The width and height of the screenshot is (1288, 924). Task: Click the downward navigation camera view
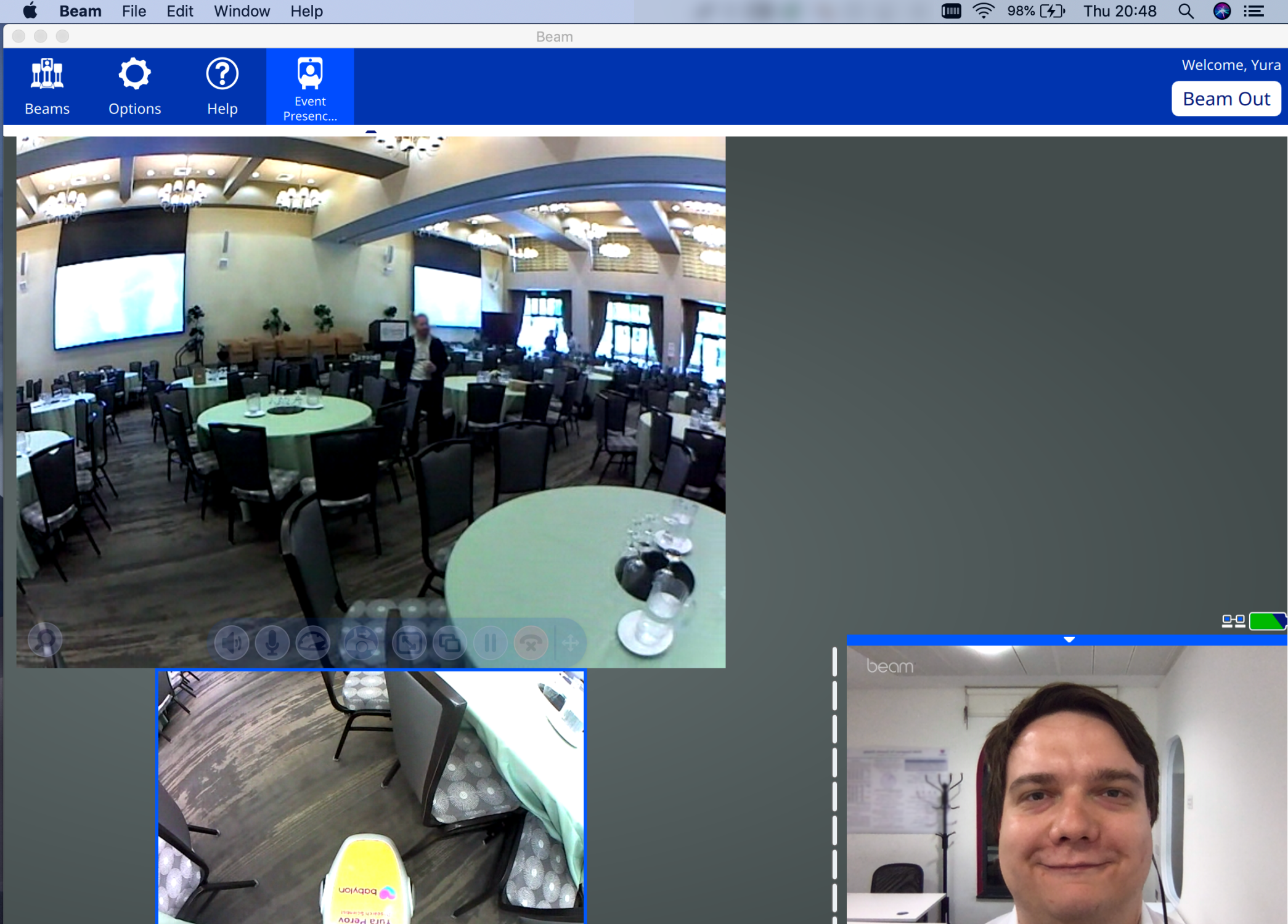click(371, 797)
